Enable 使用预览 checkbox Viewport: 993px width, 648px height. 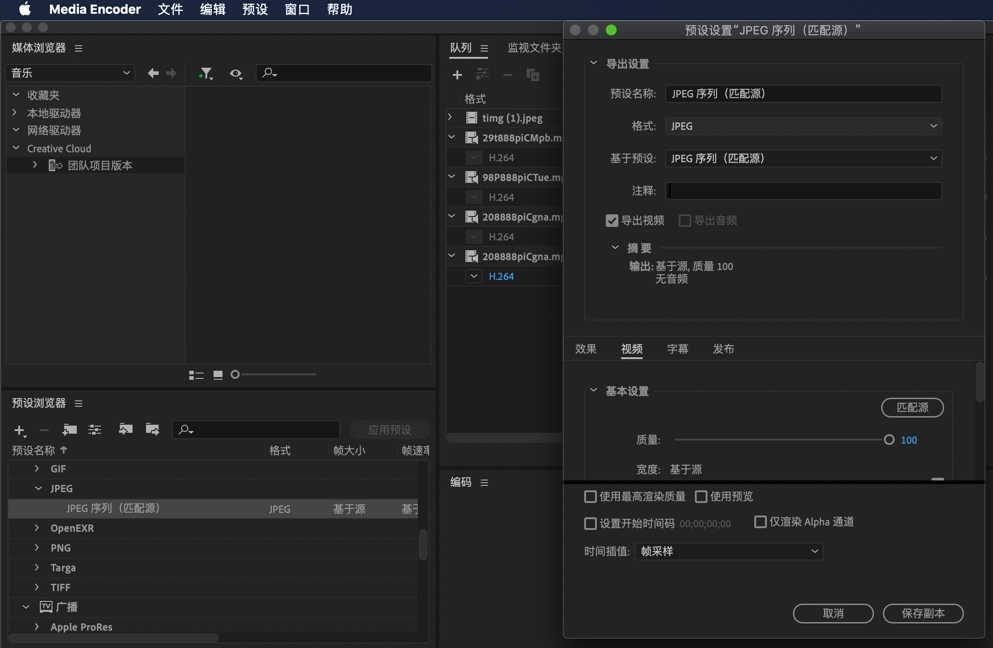click(x=701, y=497)
